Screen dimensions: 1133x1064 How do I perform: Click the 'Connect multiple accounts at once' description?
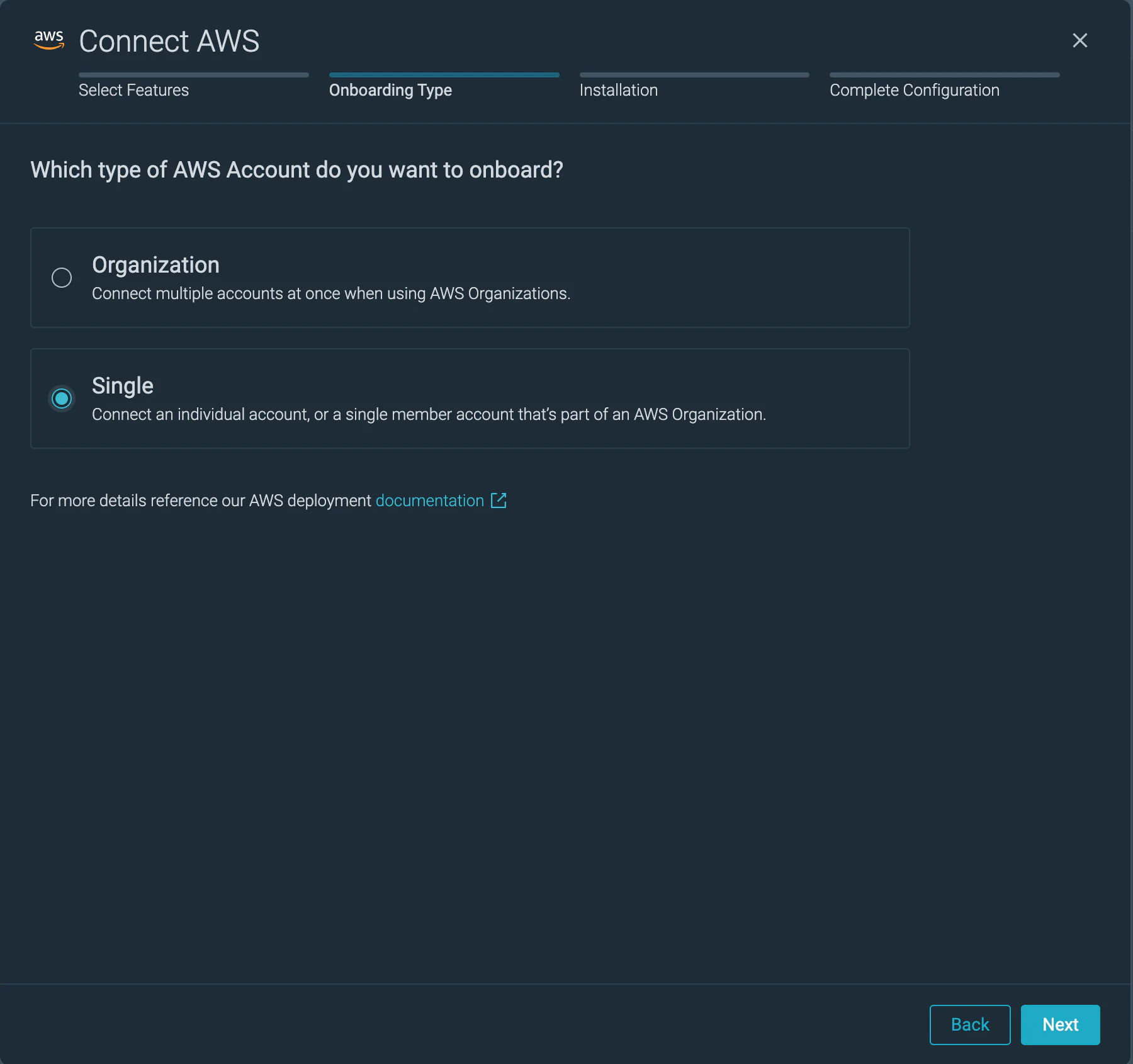[x=331, y=293]
